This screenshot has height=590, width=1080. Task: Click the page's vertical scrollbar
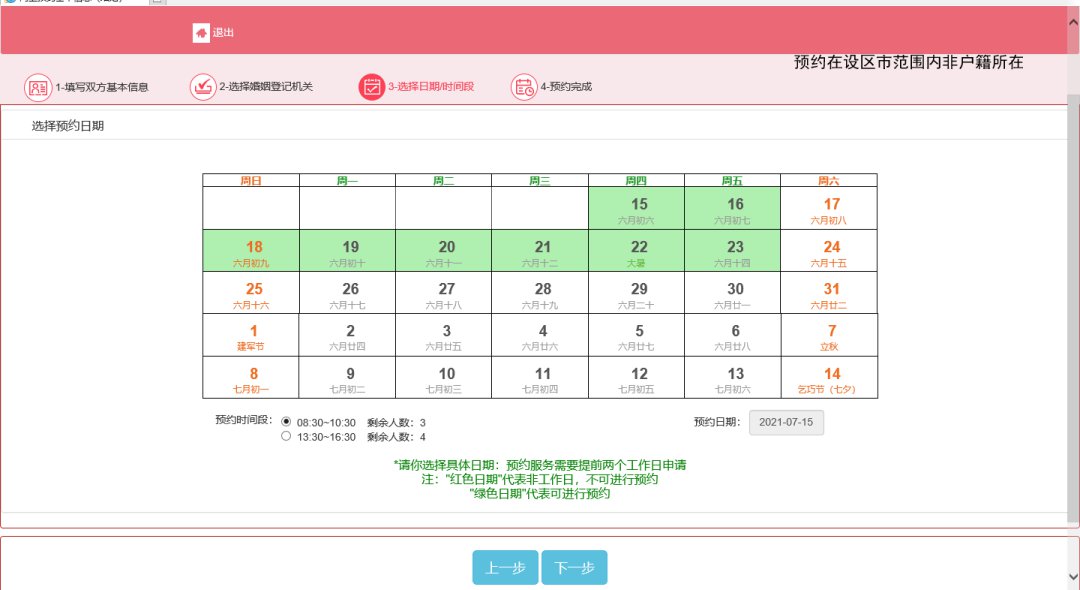[1073, 300]
